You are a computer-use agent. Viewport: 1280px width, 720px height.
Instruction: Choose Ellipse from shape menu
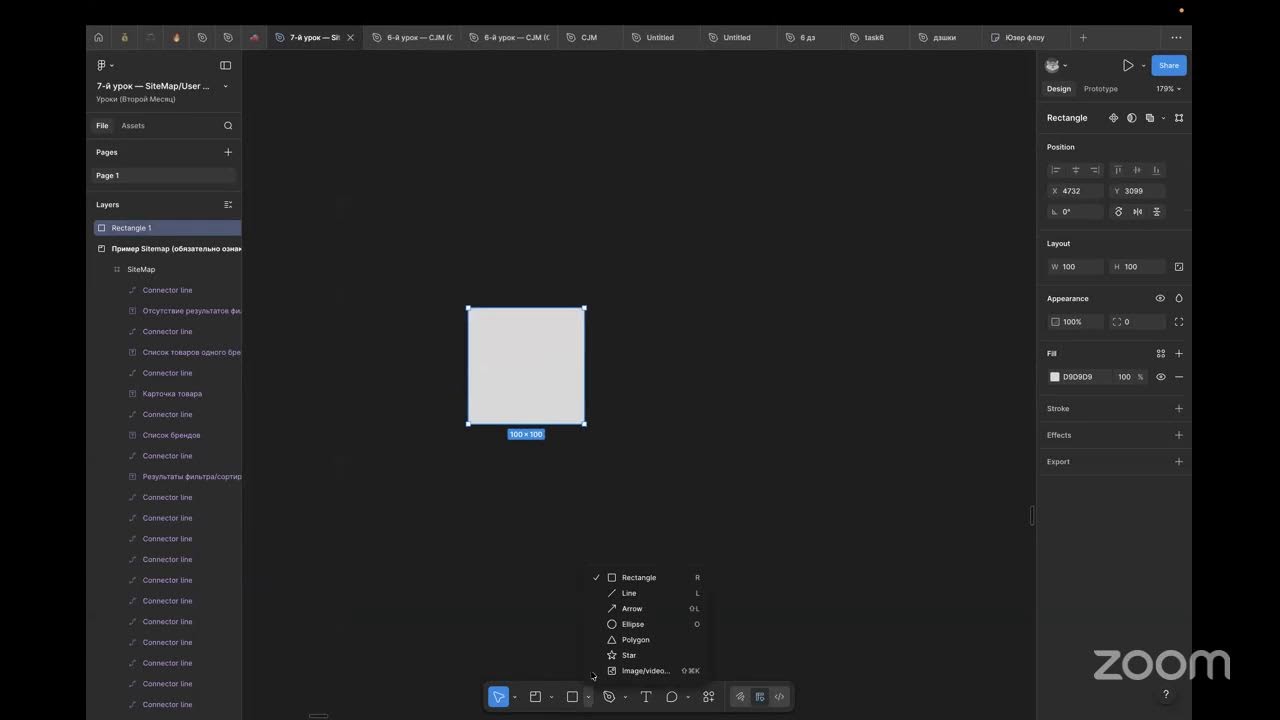coord(647,624)
